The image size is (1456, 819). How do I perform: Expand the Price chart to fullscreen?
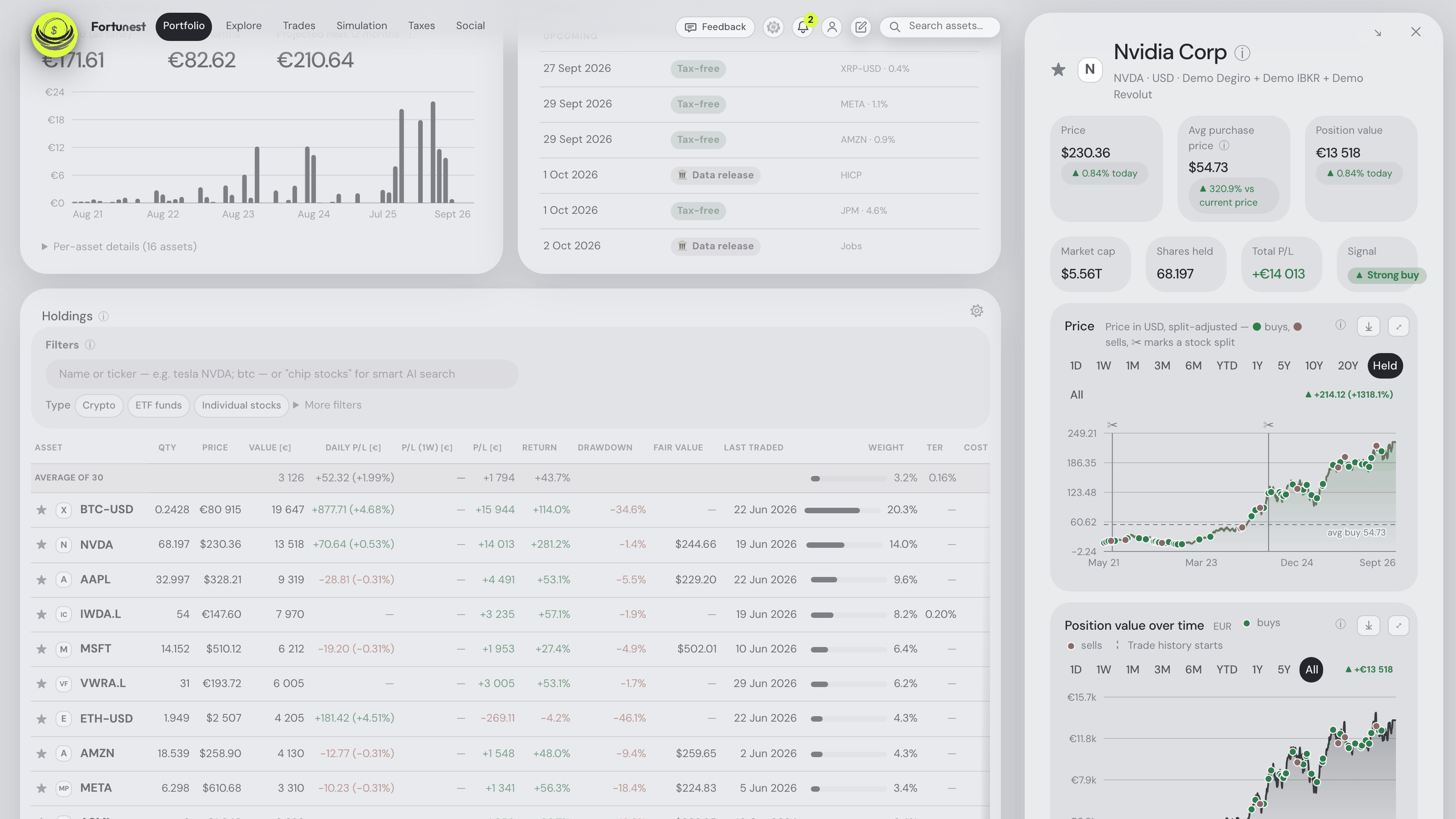[1399, 327]
